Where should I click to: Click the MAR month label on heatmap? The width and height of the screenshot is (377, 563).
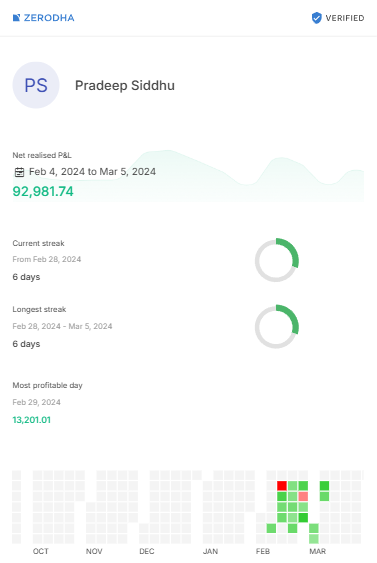[317, 551]
